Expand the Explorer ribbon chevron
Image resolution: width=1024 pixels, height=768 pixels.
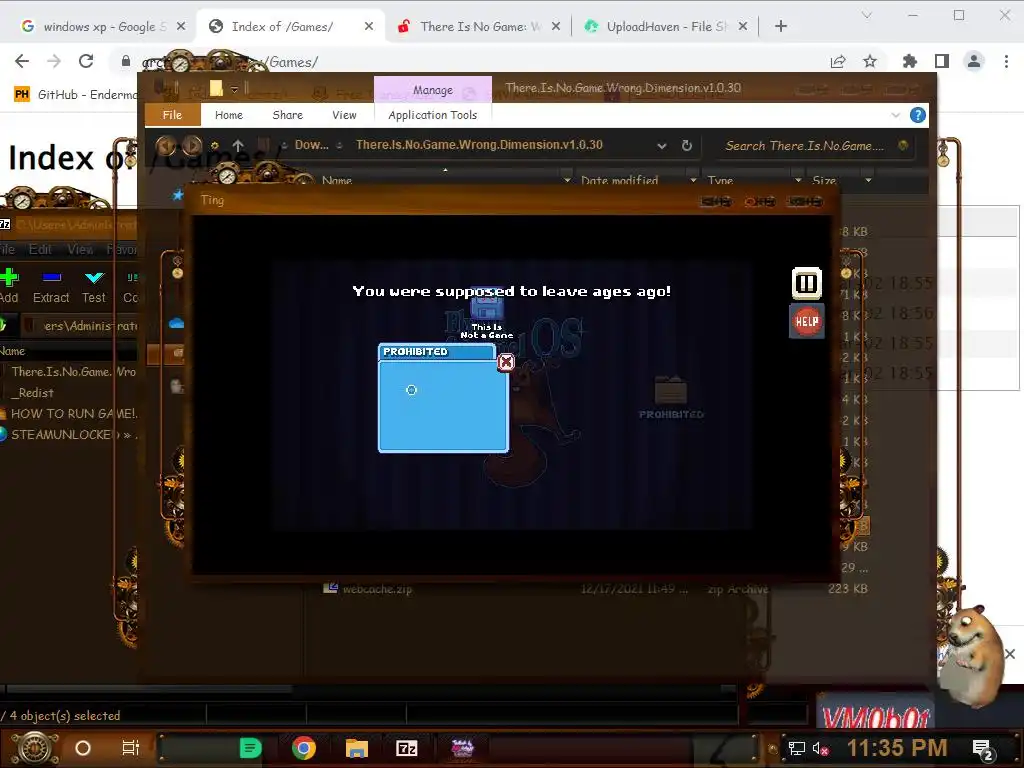click(x=895, y=116)
